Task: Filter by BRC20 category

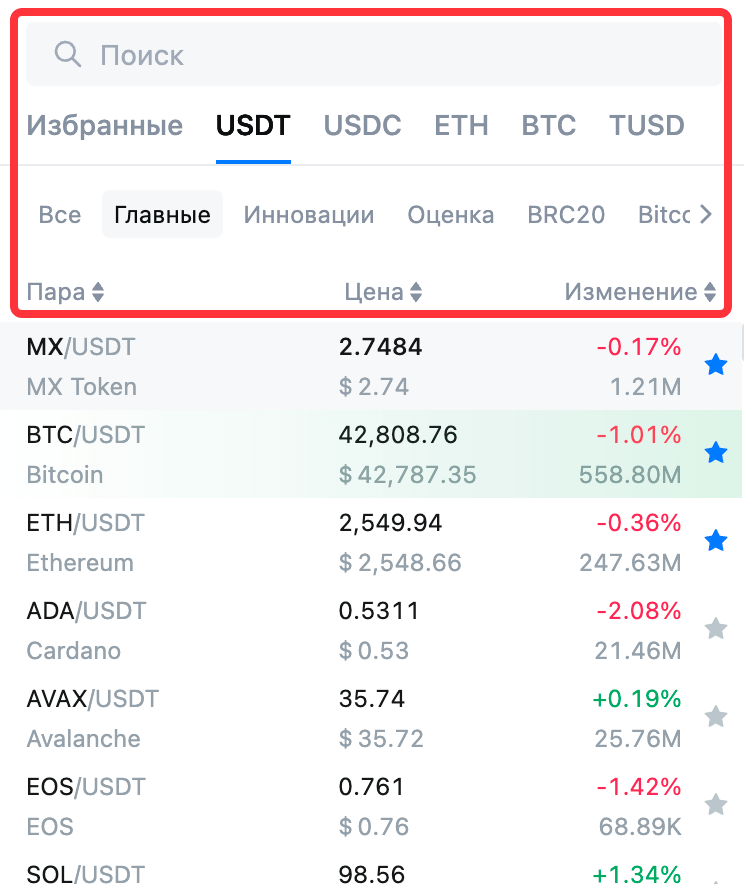Action: coord(566,215)
